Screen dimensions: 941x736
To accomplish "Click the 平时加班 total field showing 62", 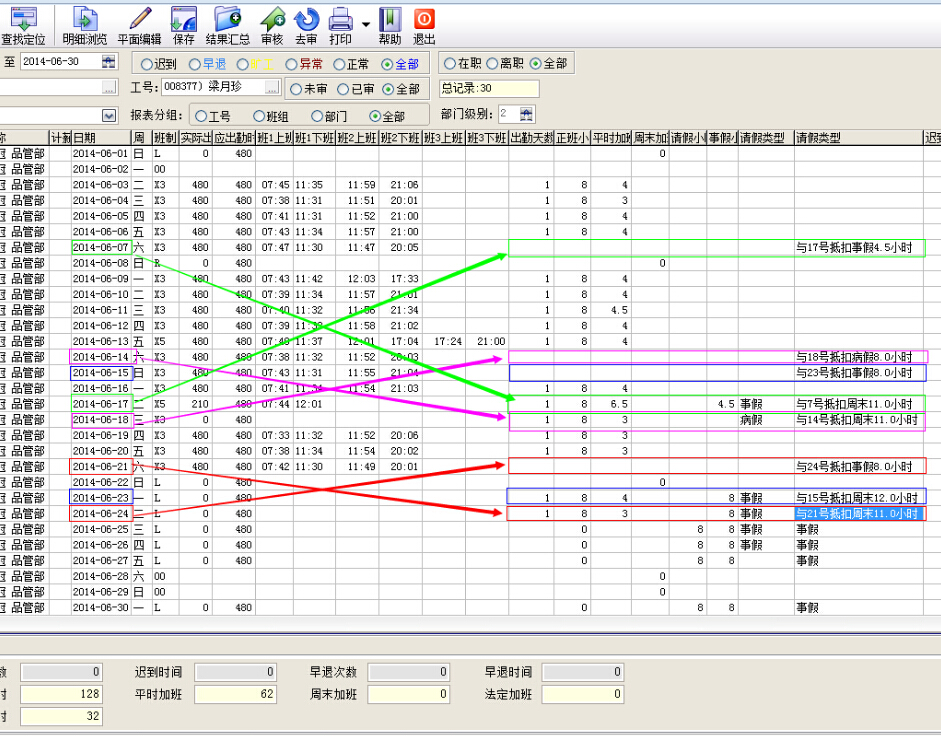I will pos(235,694).
